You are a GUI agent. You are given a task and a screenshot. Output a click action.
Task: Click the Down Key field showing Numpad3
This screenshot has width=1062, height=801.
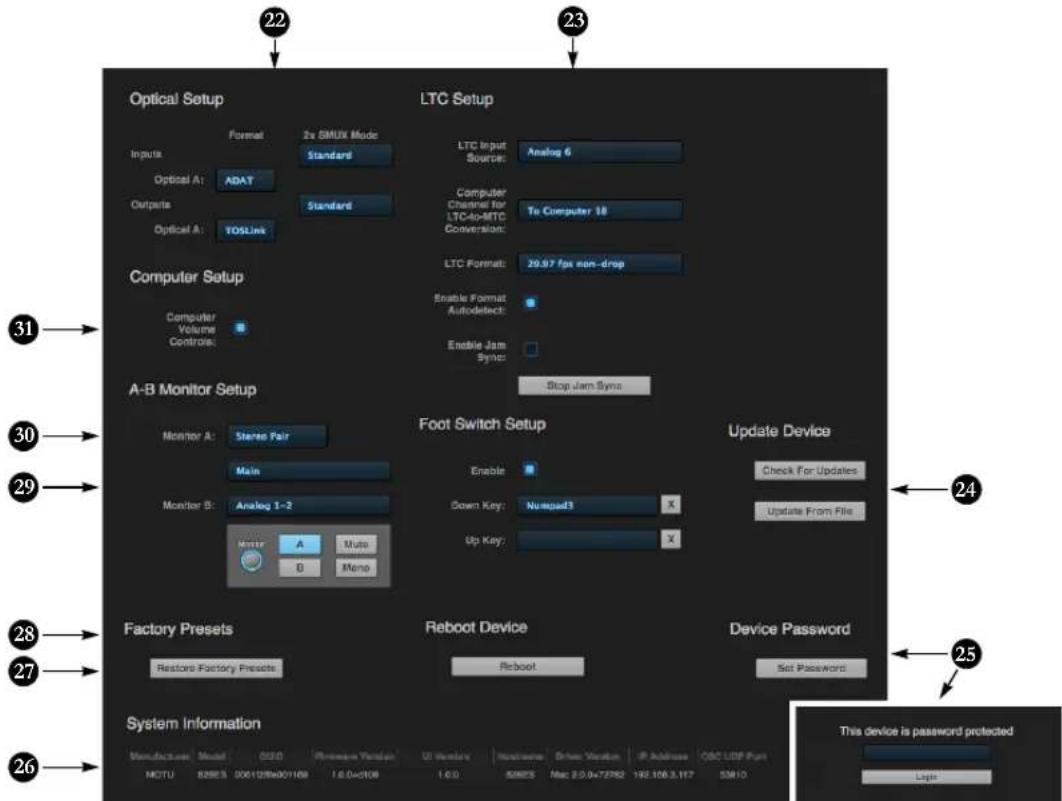pyautogui.click(x=588, y=505)
